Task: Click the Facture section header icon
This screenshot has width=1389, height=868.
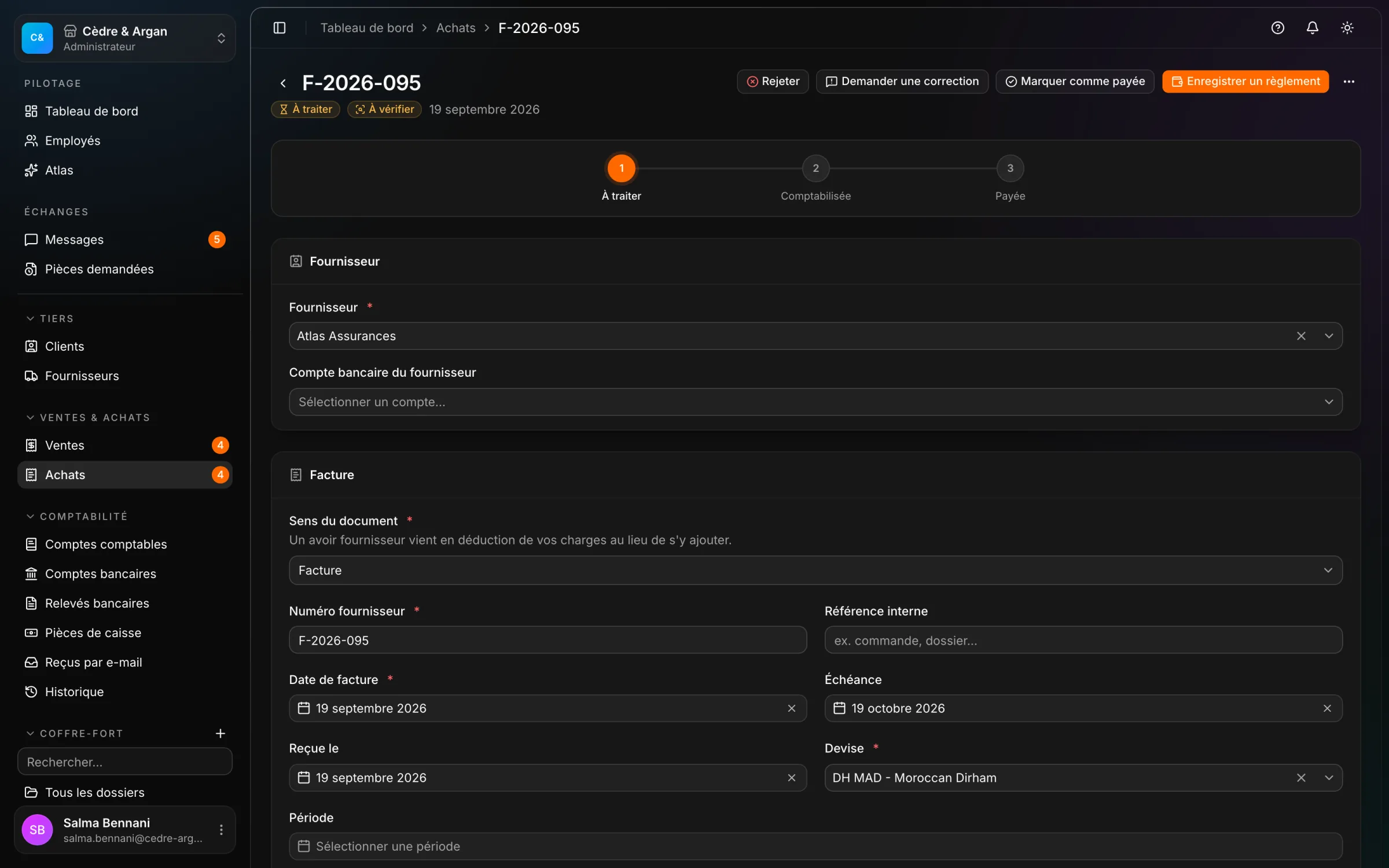Action: (x=296, y=475)
